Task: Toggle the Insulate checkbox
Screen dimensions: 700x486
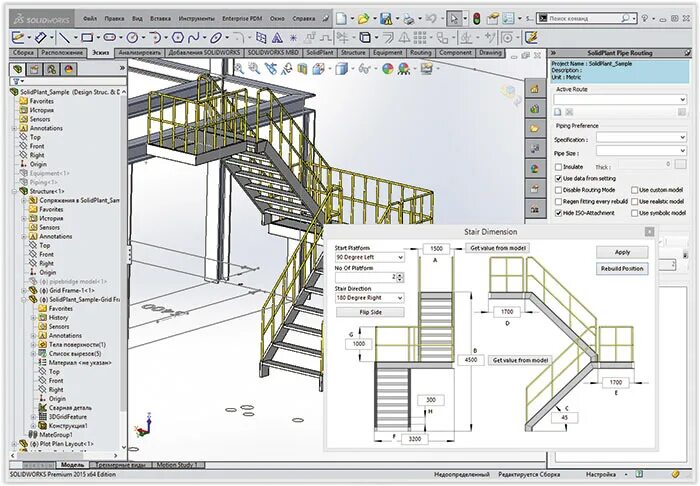Action: (x=558, y=167)
